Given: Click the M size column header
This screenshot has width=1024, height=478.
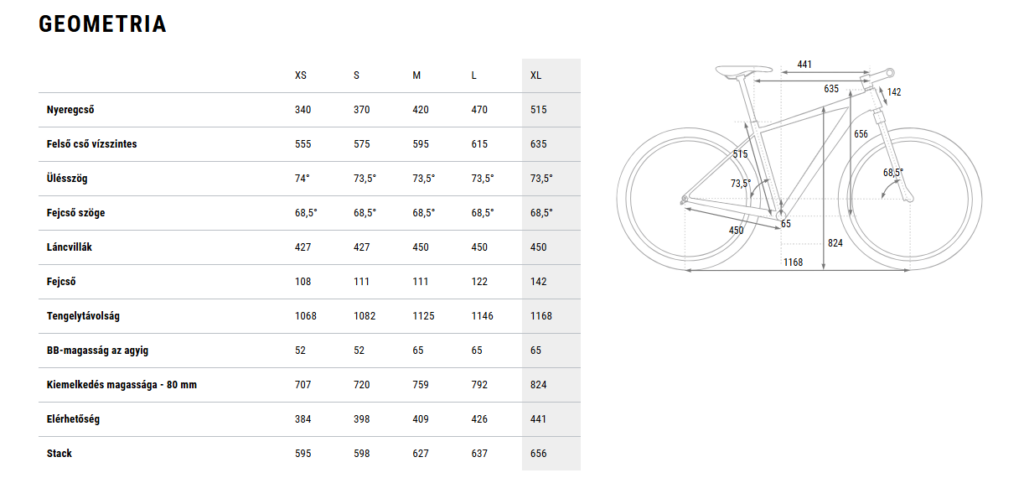Looking at the screenshot, I should click(x=416, y=76).
